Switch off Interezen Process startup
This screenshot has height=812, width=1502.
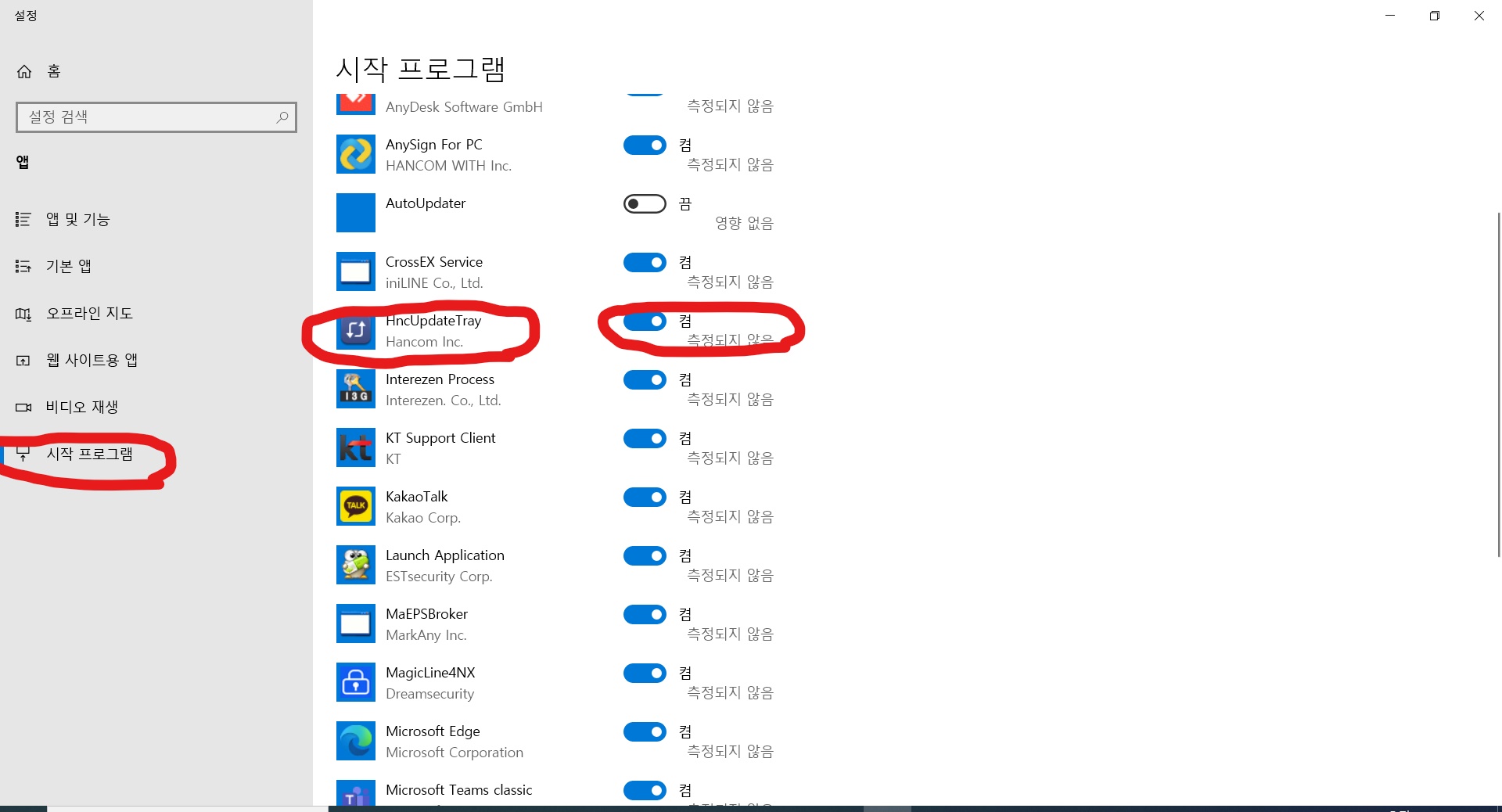point(645,379)
